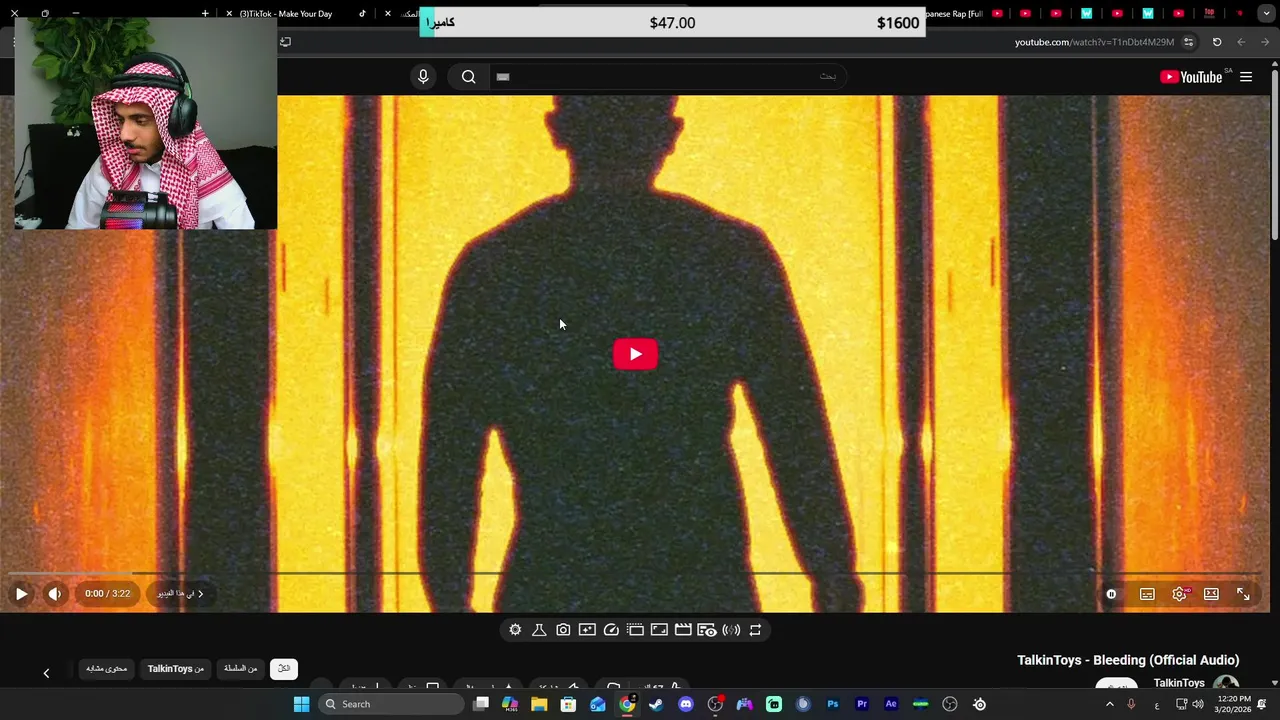Click the large red play button on video
Image resolution: width=1280 pixels, height=720 pixels.
tap(635, 354)
